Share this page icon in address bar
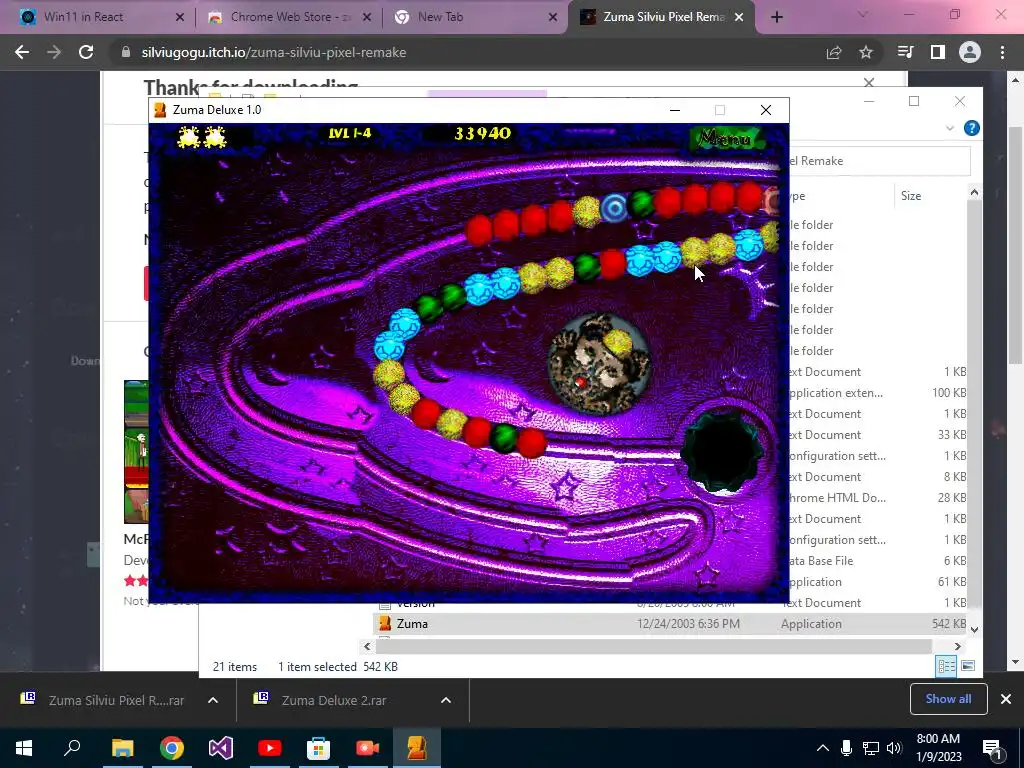Screen dimensions: 1024x768 pyautogui.click(x=834, y=52)
